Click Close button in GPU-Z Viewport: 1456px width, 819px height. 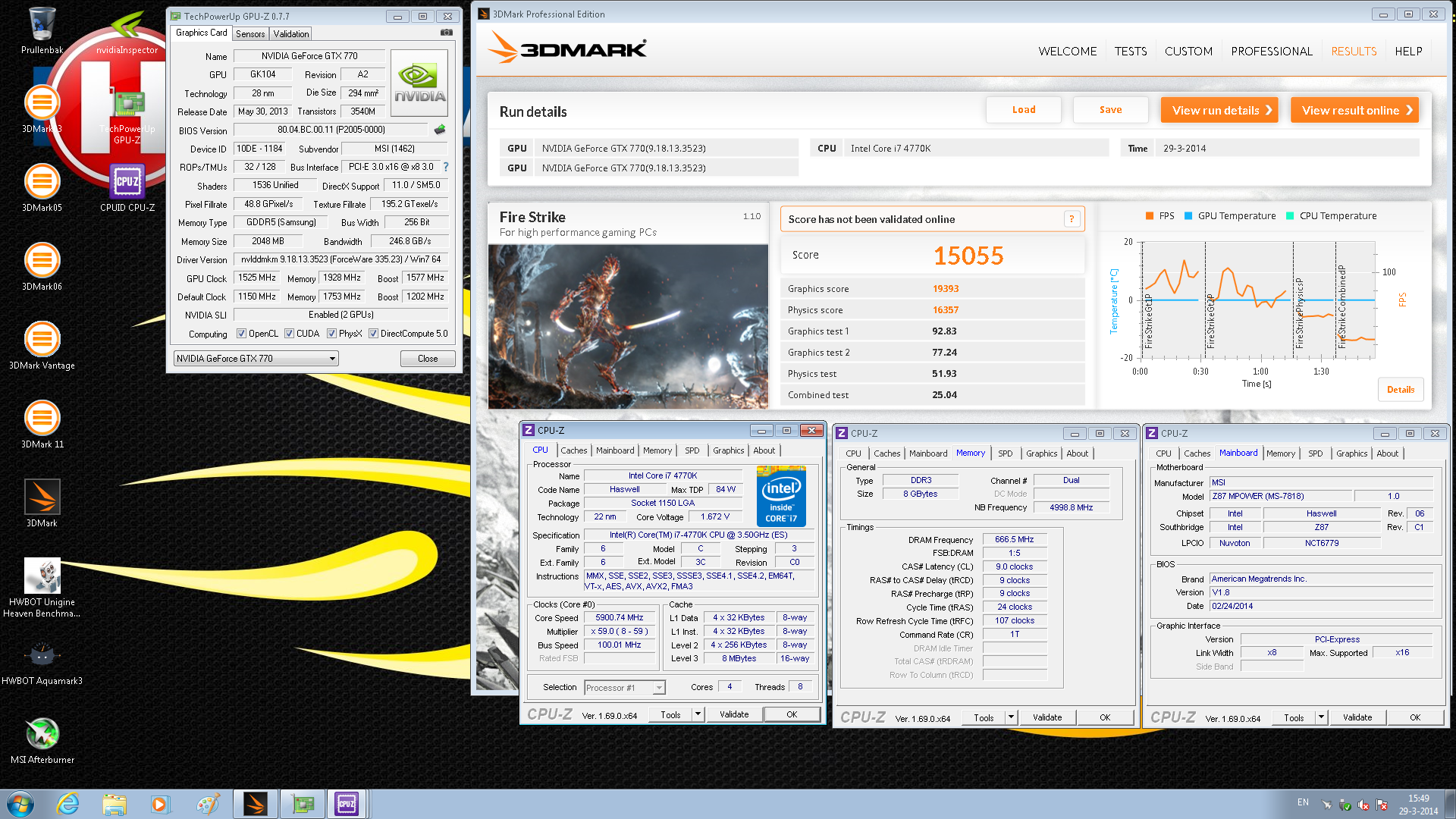pos(428,359)
